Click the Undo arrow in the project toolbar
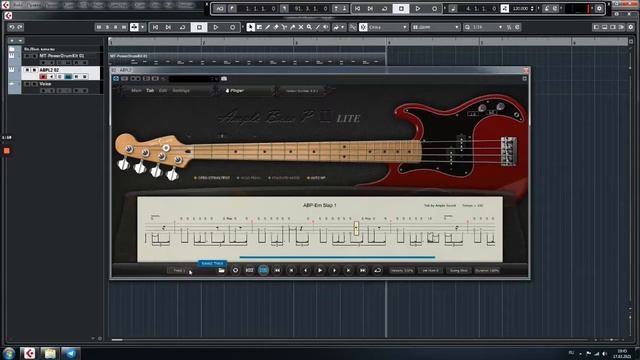 click(x=11, y=27)
